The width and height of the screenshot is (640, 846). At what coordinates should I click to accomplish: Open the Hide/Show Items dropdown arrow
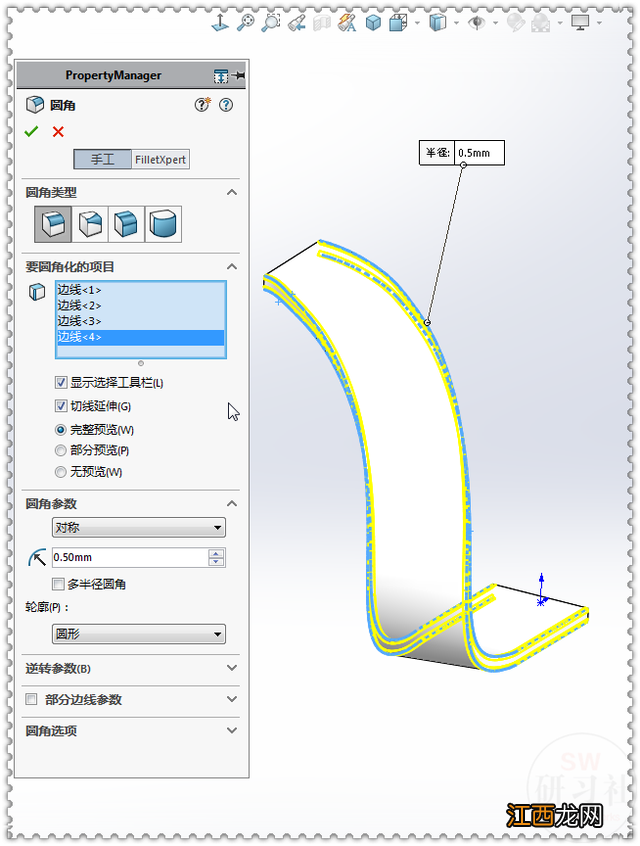pyautogui.click(x=495, y=23)
